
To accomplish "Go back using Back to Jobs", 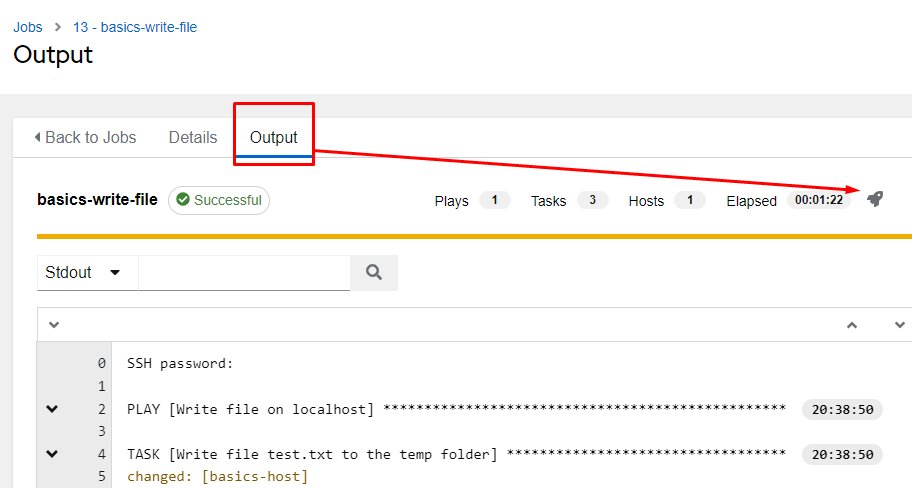I will (85, 137).
